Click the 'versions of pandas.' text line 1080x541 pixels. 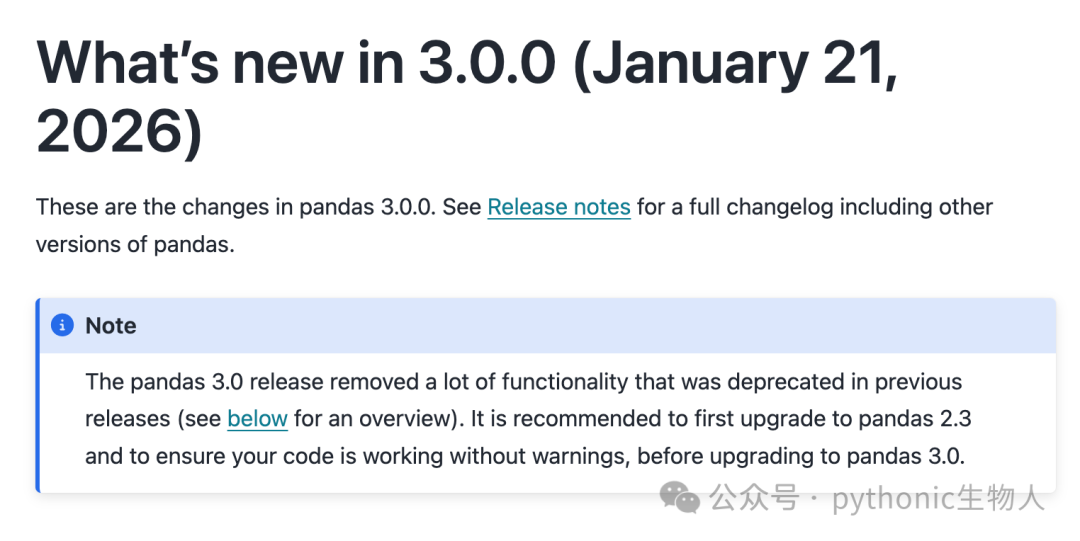[x=135, y=244]
